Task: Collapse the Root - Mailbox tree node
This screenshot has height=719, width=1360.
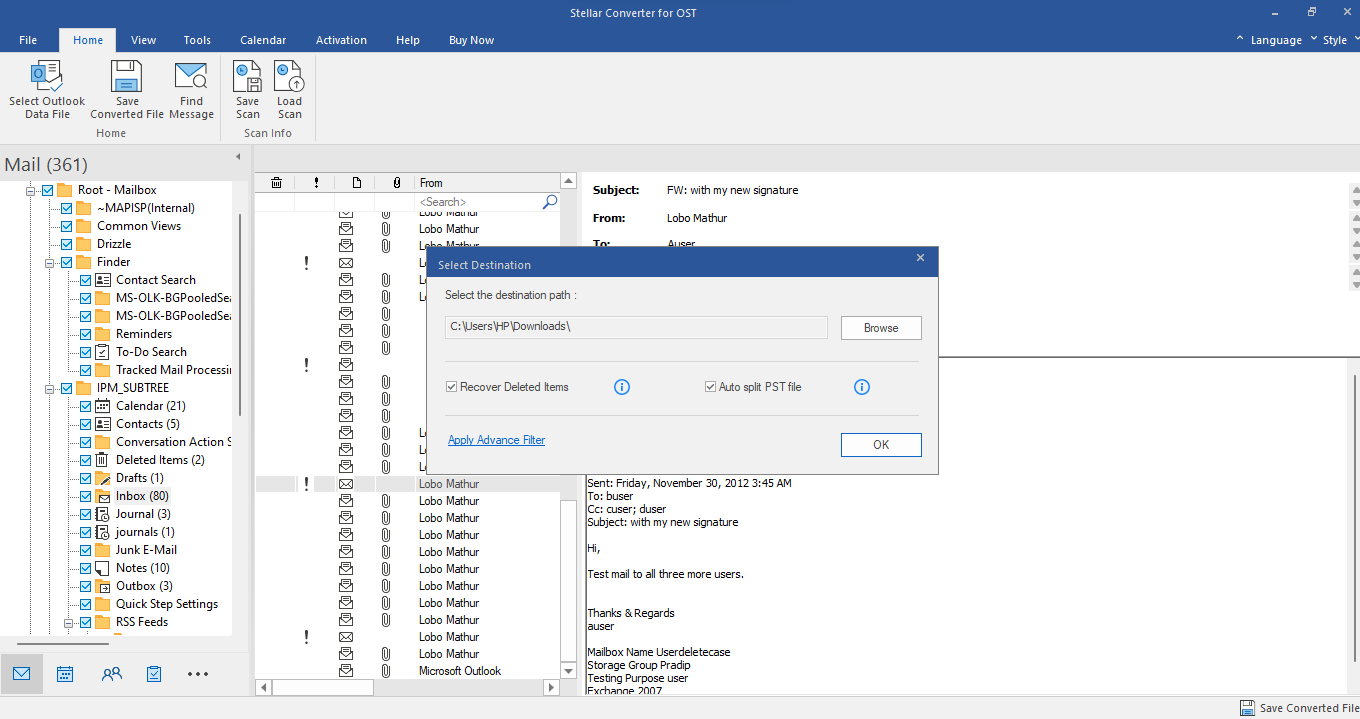Action: click(31, 190)
